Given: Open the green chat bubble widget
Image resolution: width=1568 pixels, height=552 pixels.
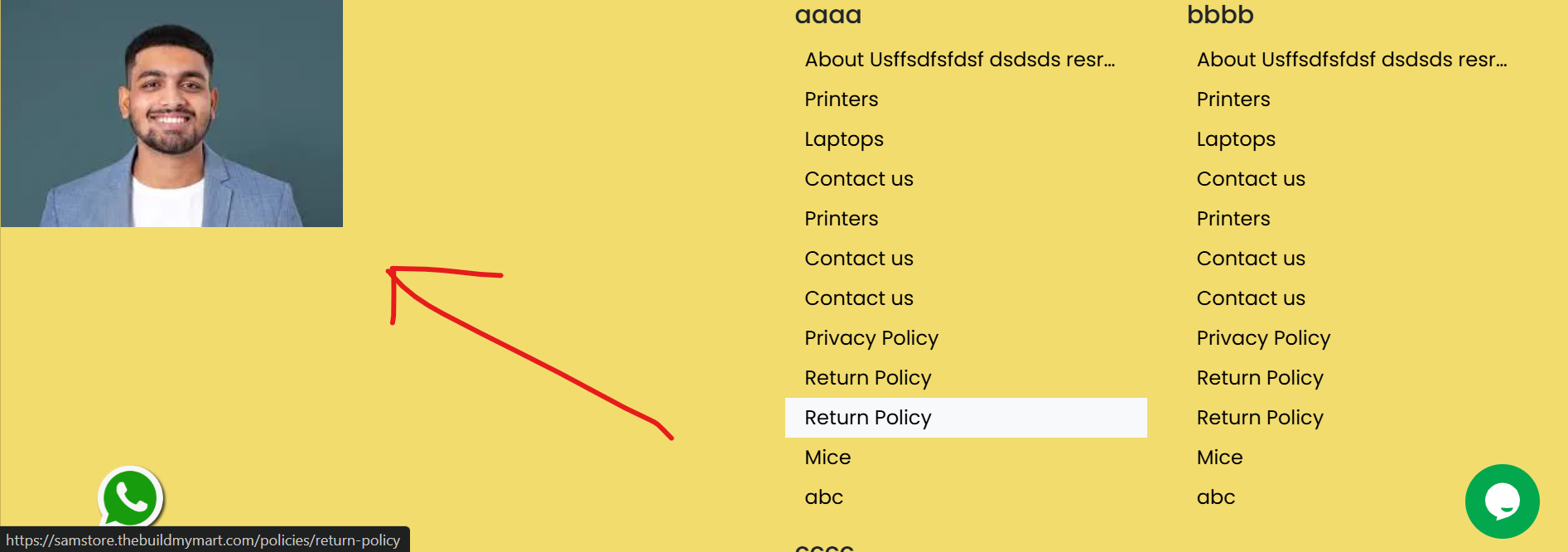Looking at the screenshot, I should (x=1502, y=501).
